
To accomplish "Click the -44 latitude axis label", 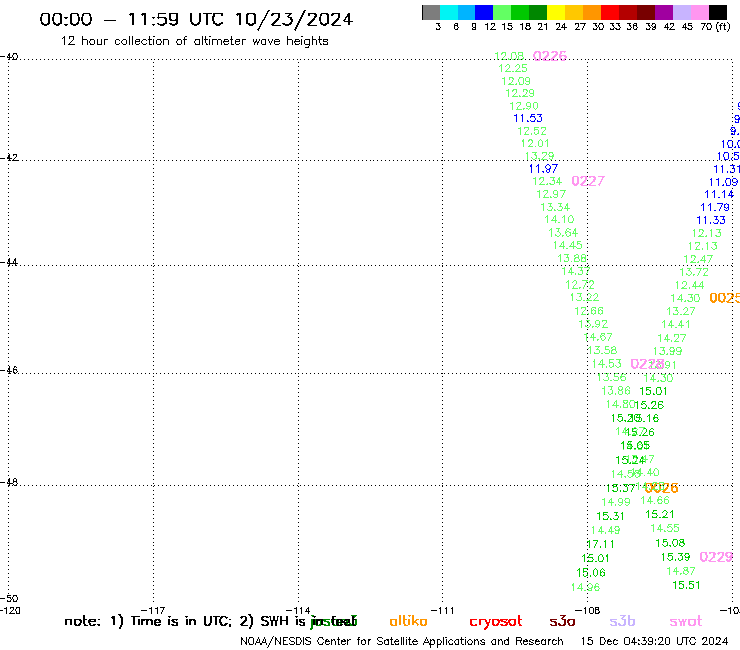I will tap(9, 262).
